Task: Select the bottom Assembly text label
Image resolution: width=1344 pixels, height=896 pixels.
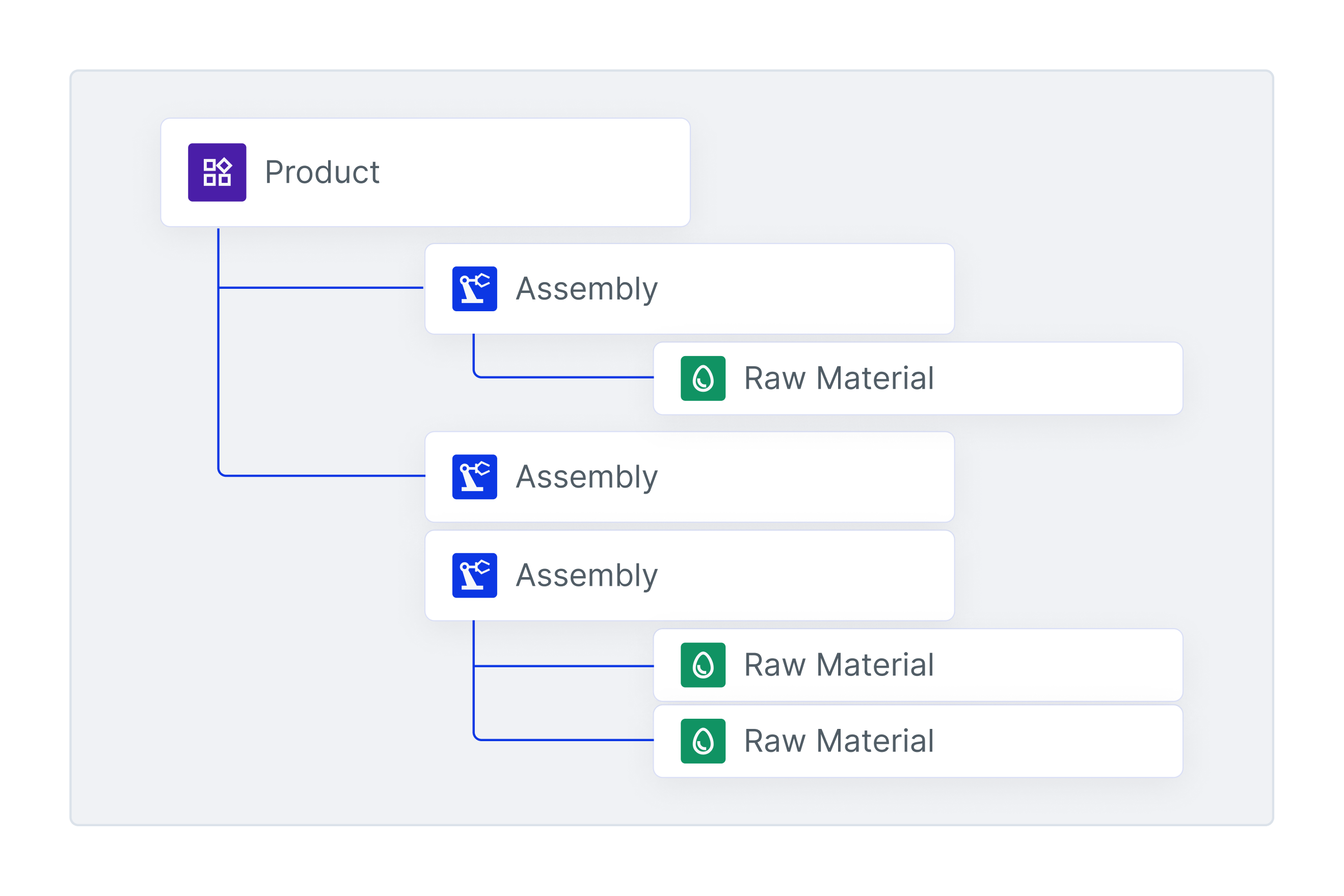Action: point(586,575)
